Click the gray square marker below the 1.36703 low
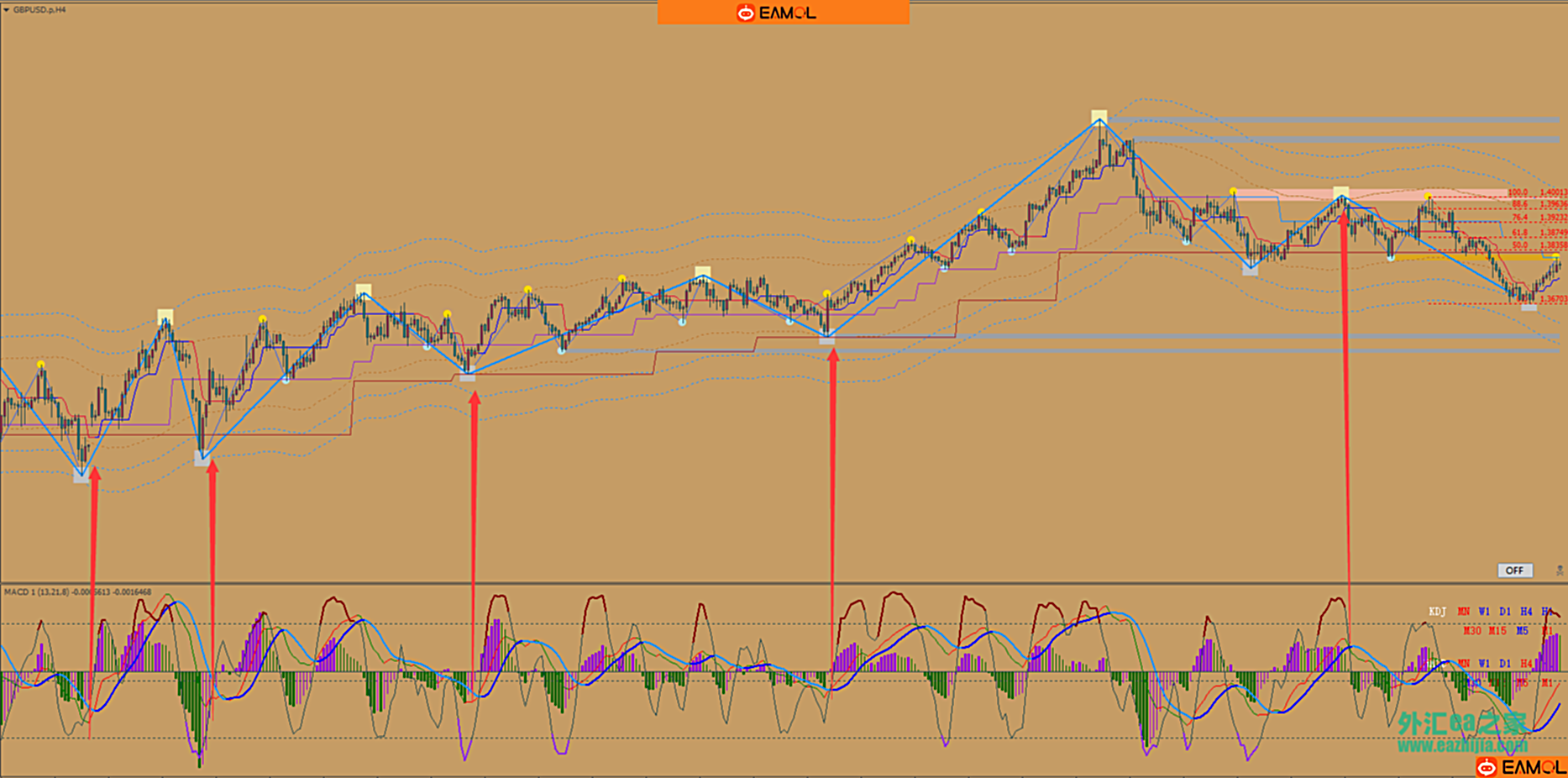The height and width of the screenshot is (778, 1568). click(x=1529, y=308)
